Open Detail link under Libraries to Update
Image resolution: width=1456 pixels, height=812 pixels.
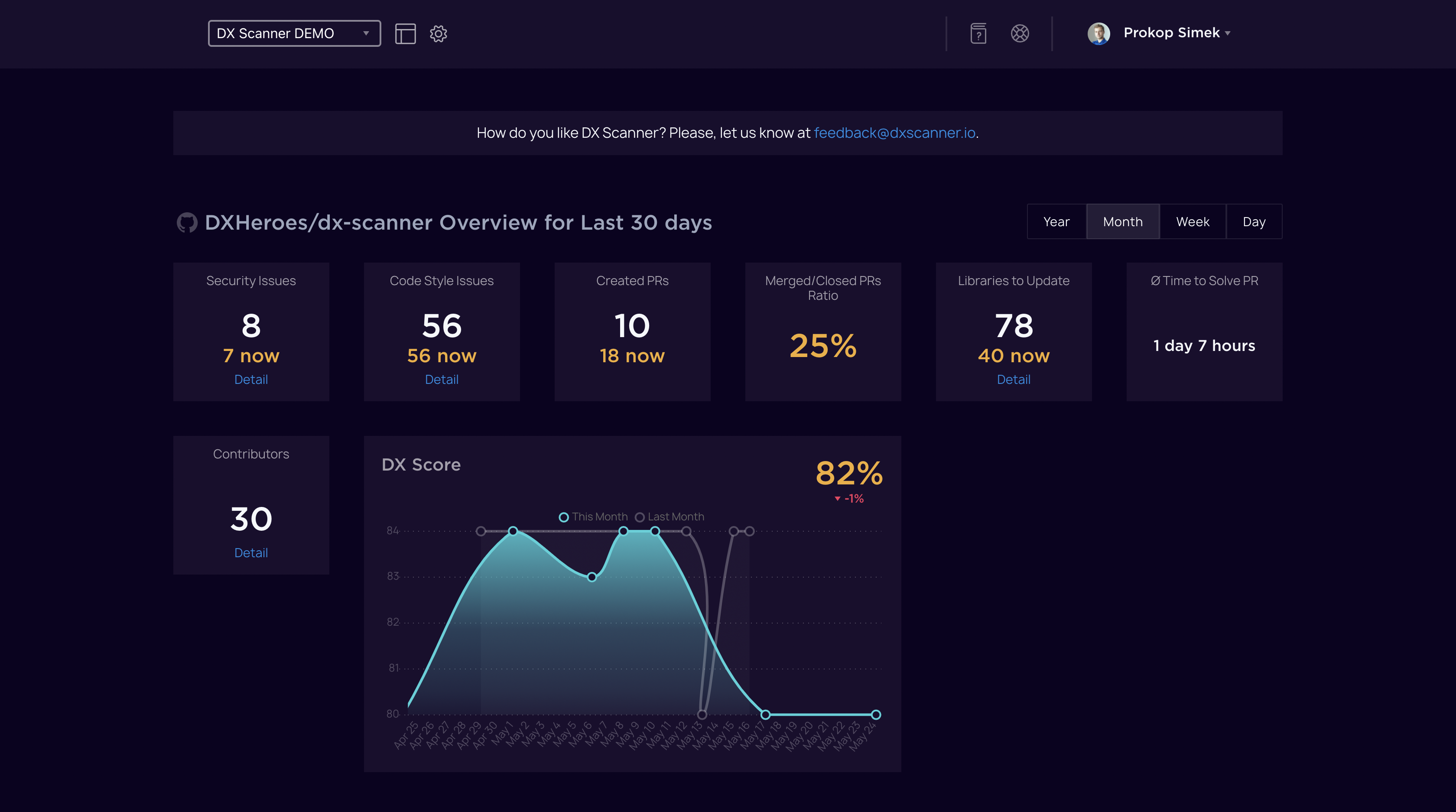pyautogui.click(x=1013, y=379)
